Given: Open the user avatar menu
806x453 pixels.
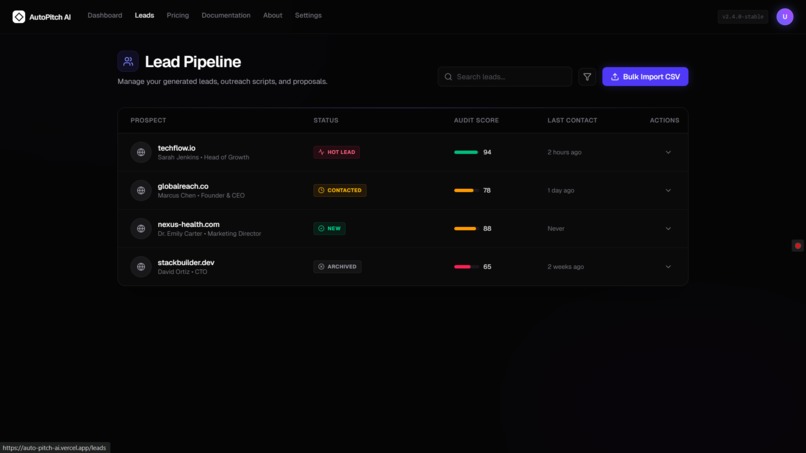Looking at the screenshot, I should 784,16.
